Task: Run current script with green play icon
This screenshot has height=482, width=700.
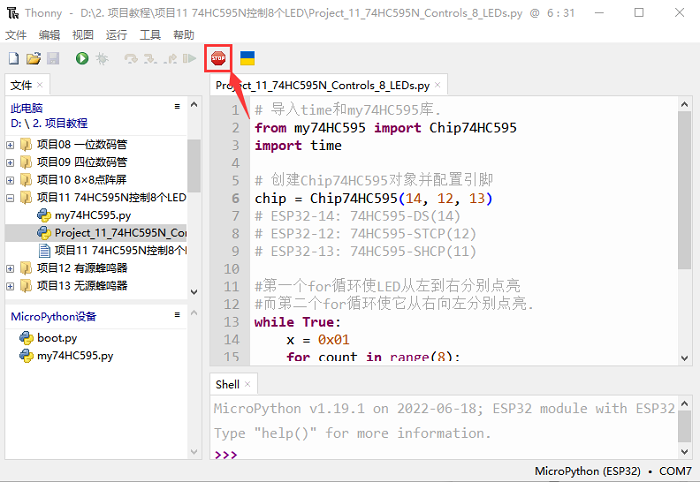Action: pyautogui.click(x=82, y=59)
